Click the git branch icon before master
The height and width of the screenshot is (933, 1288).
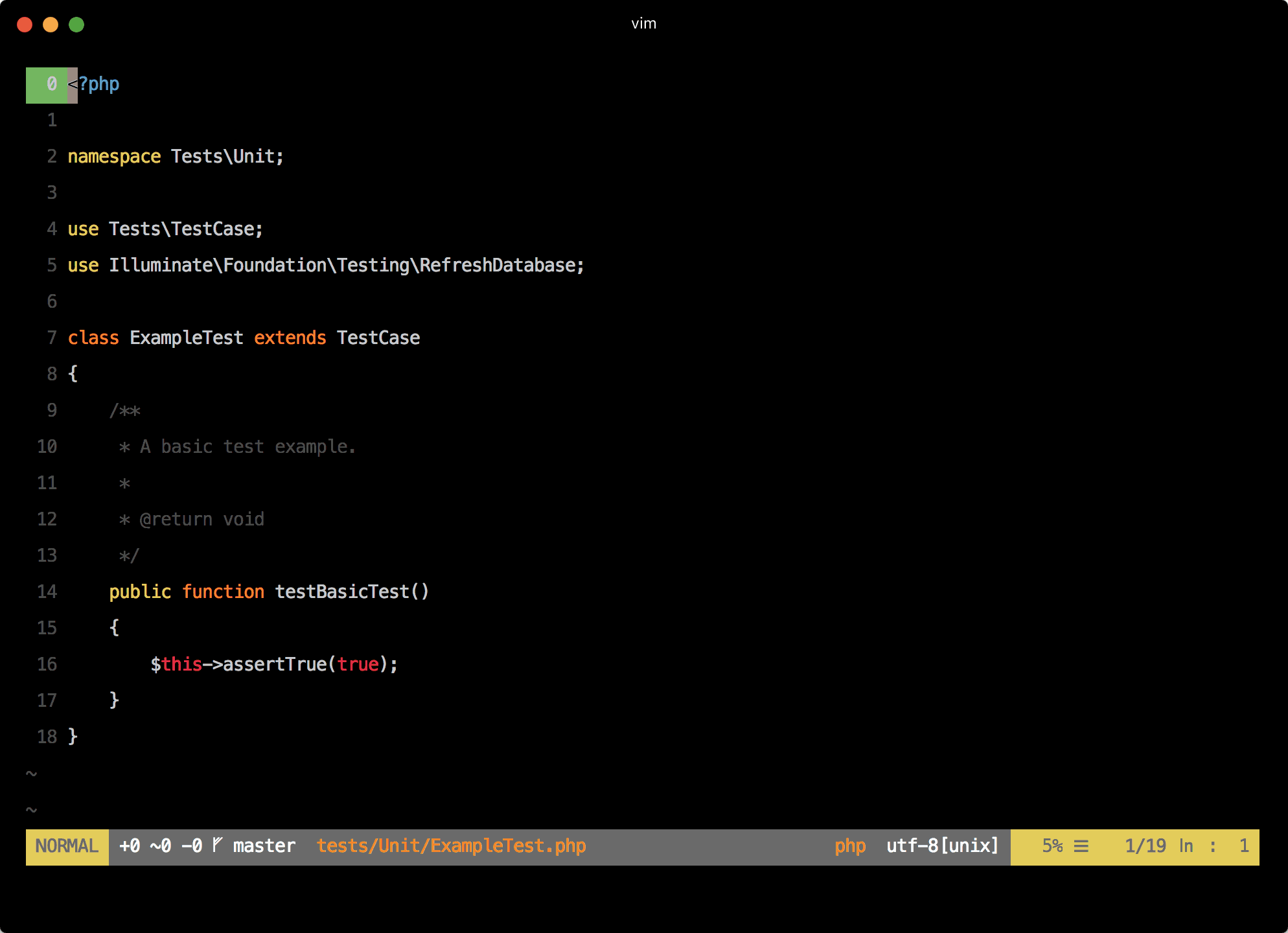218,845
